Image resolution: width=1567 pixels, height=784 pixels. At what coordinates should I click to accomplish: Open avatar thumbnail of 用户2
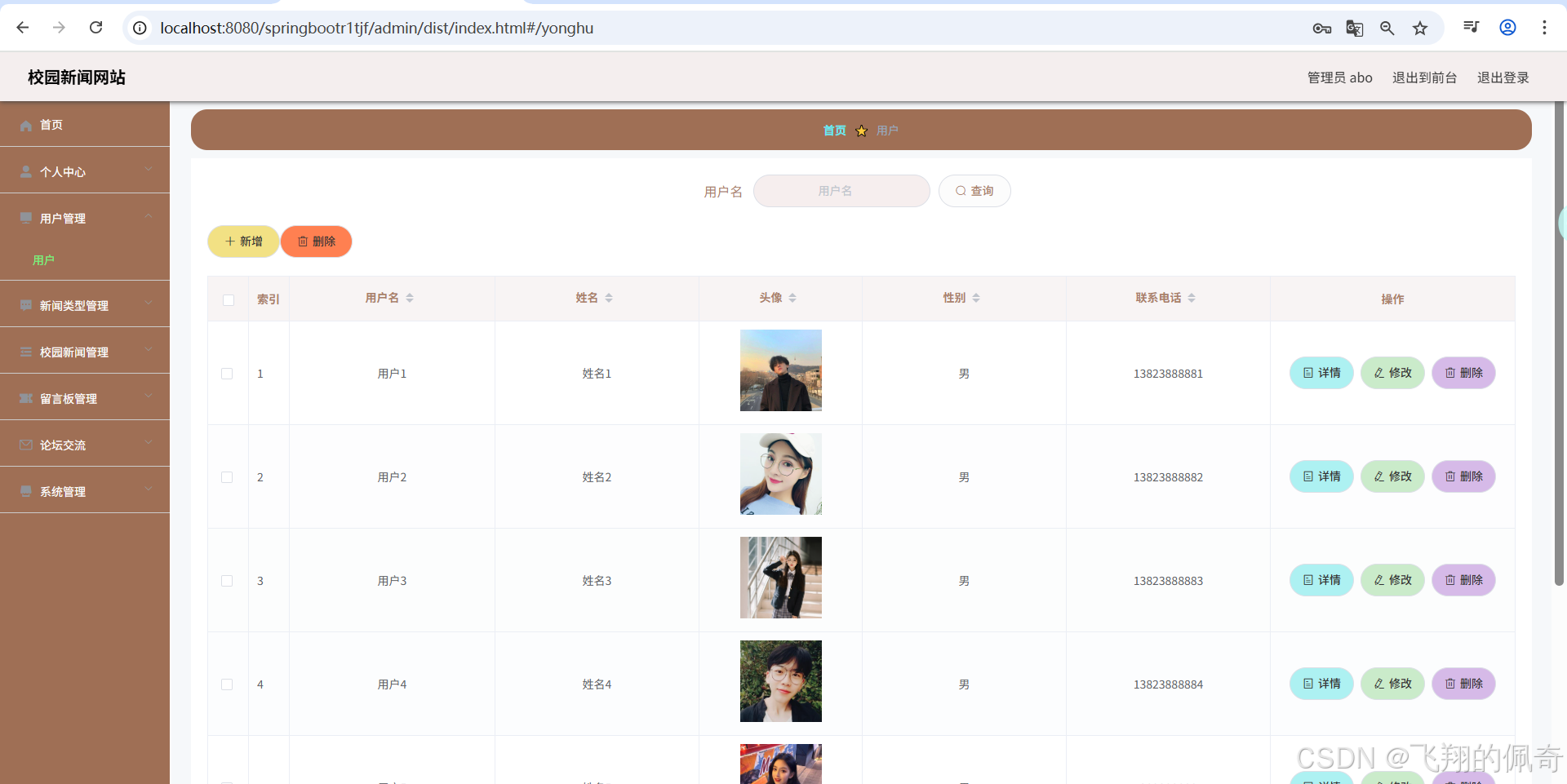click(780, 474)
